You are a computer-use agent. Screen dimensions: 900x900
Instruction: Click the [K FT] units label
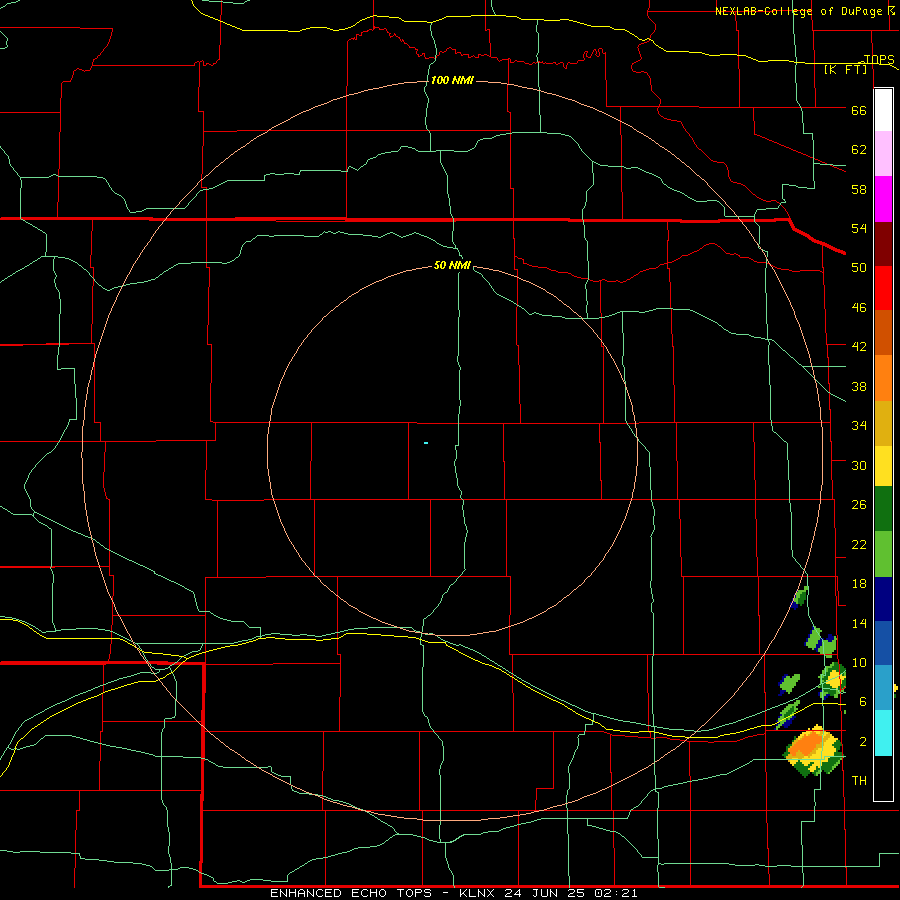(x=845, y=70)
